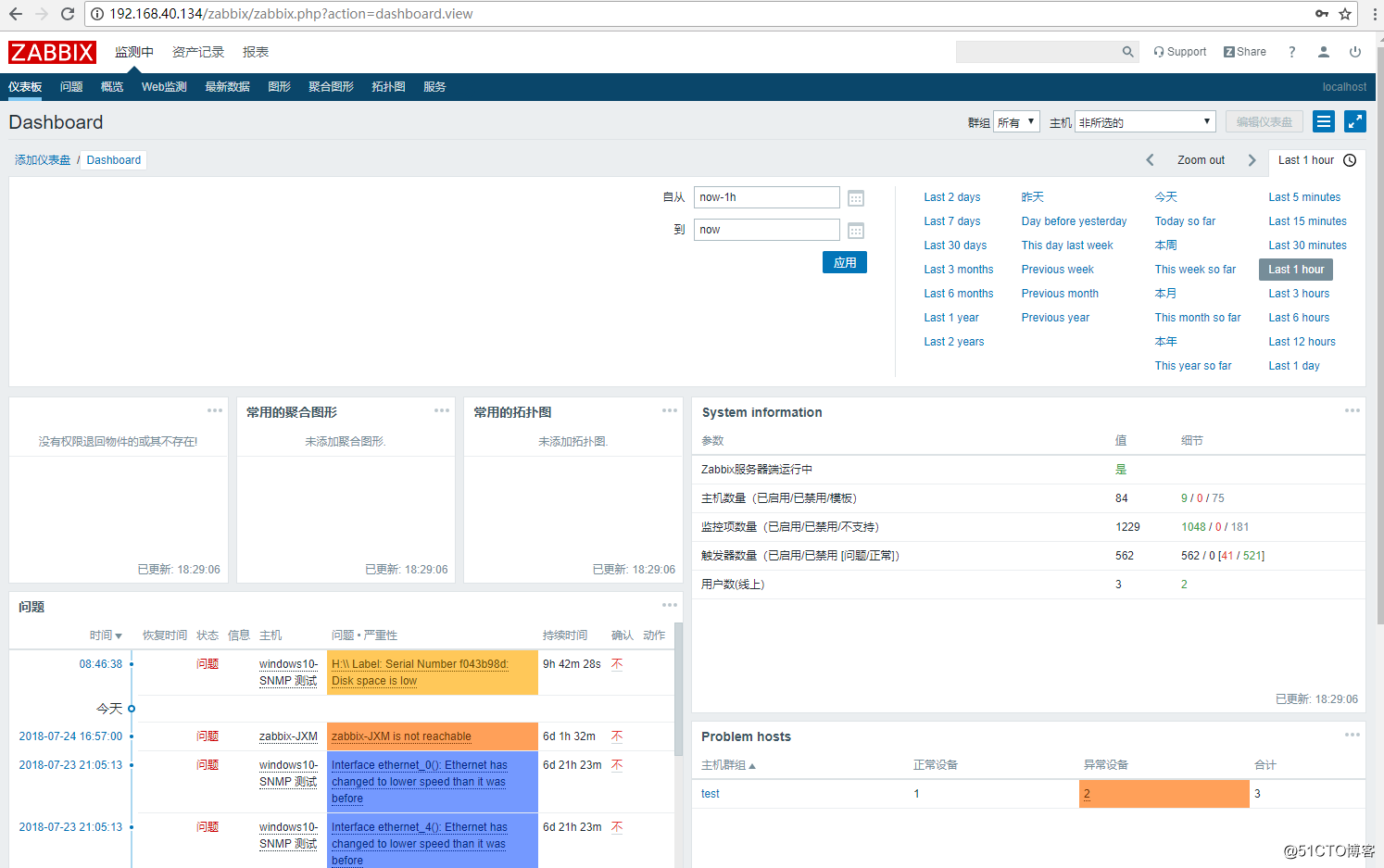
Task: Click the saved password key icon
Action: pos(1322,14)
